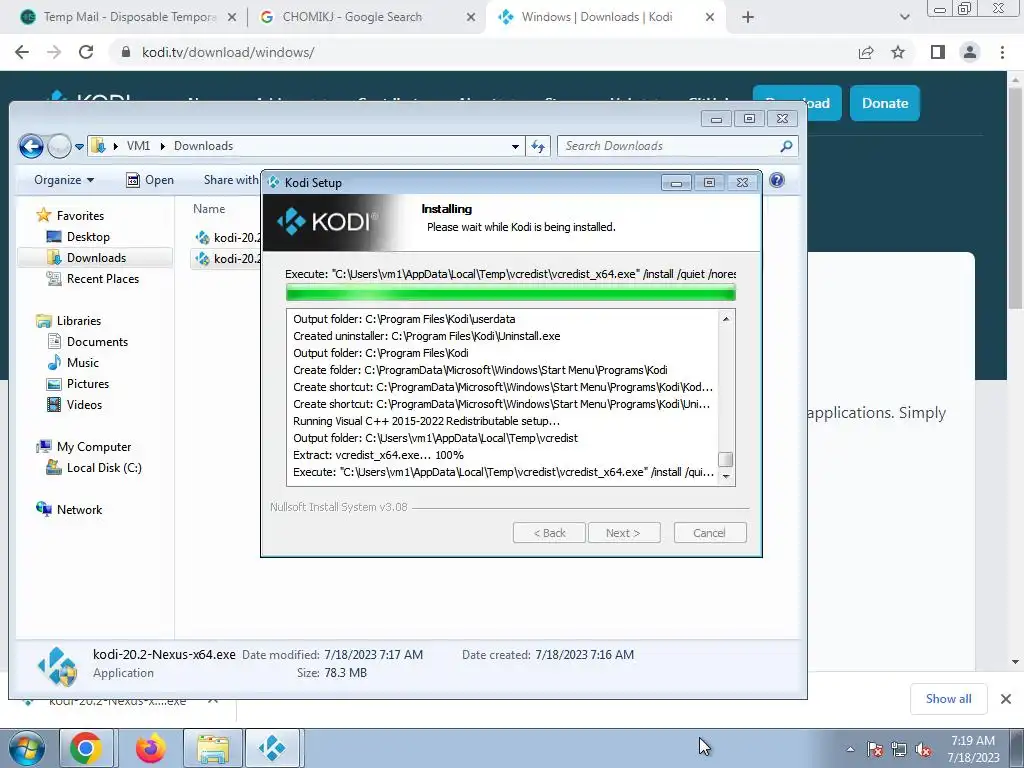Click the install log scroll up arrow
1024x768 pixels.
click(x=726, y=319)
